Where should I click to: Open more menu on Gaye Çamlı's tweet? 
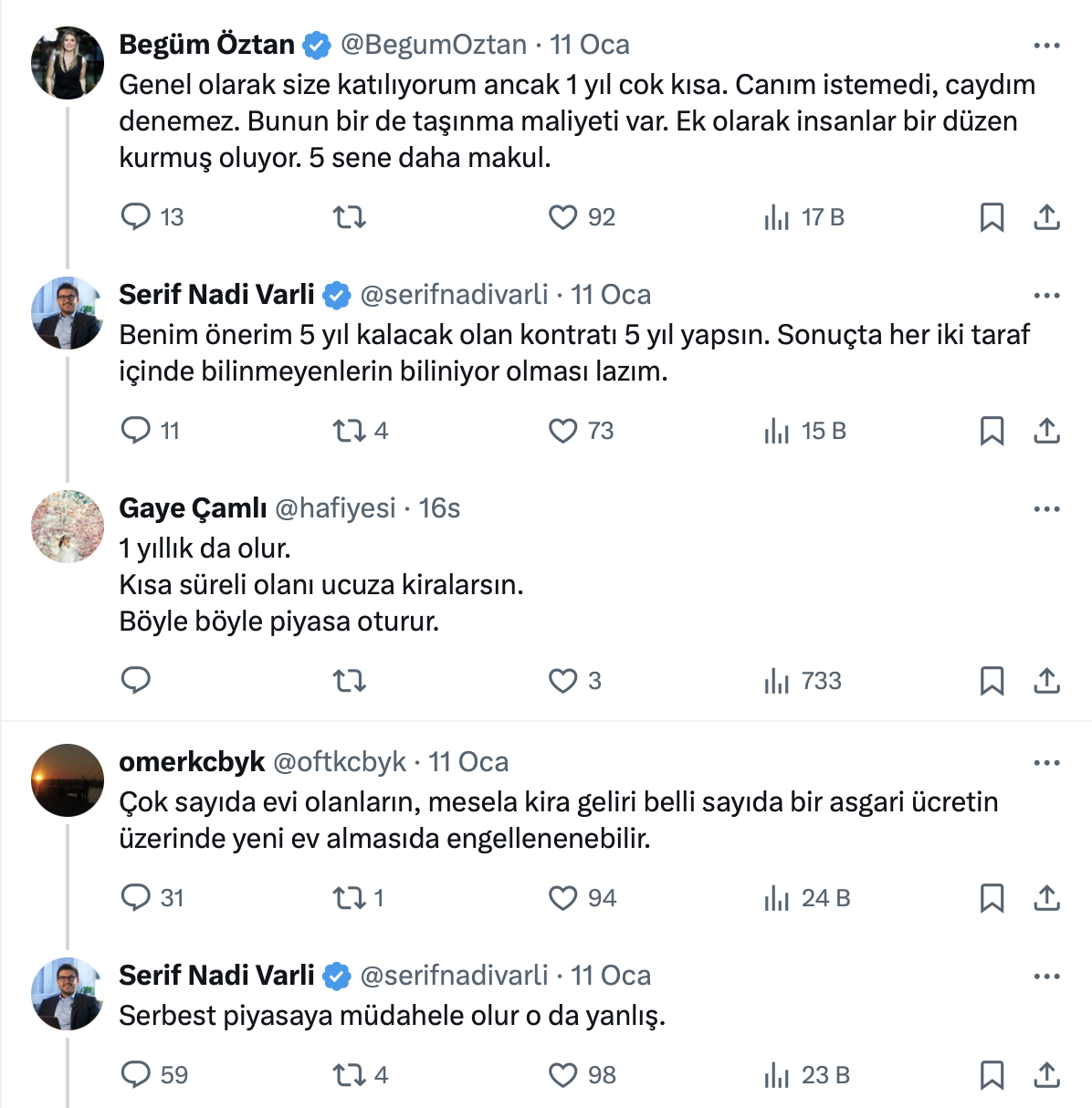pos(1046,509)
